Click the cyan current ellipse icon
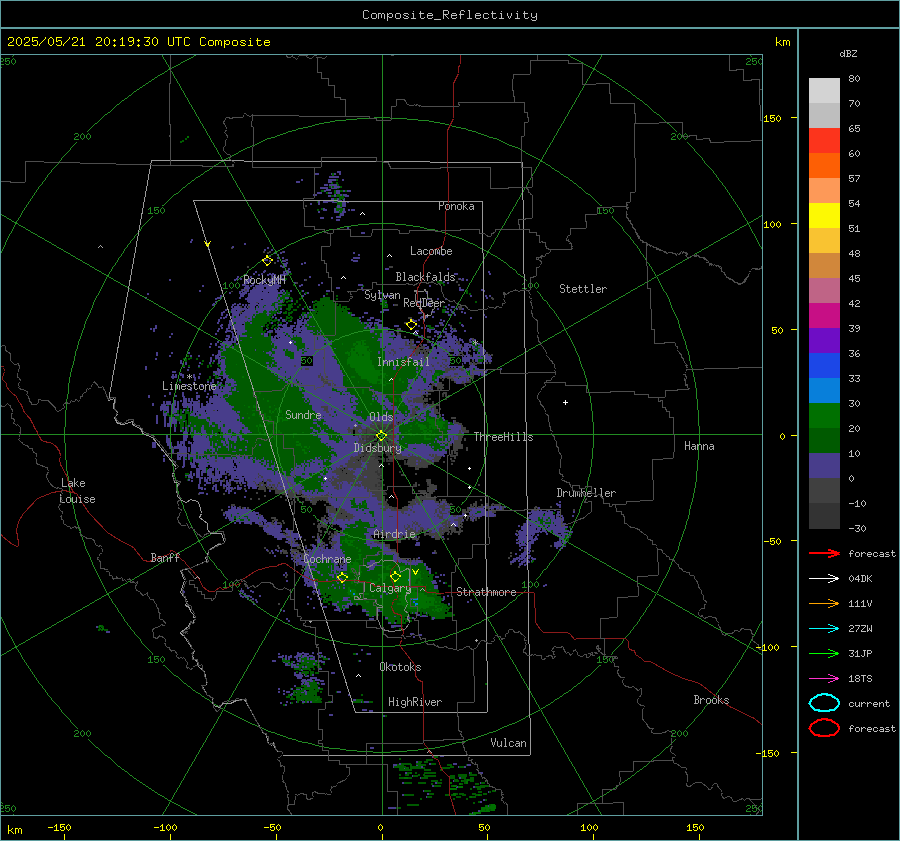The image size is (900, 841). point(824,703)
